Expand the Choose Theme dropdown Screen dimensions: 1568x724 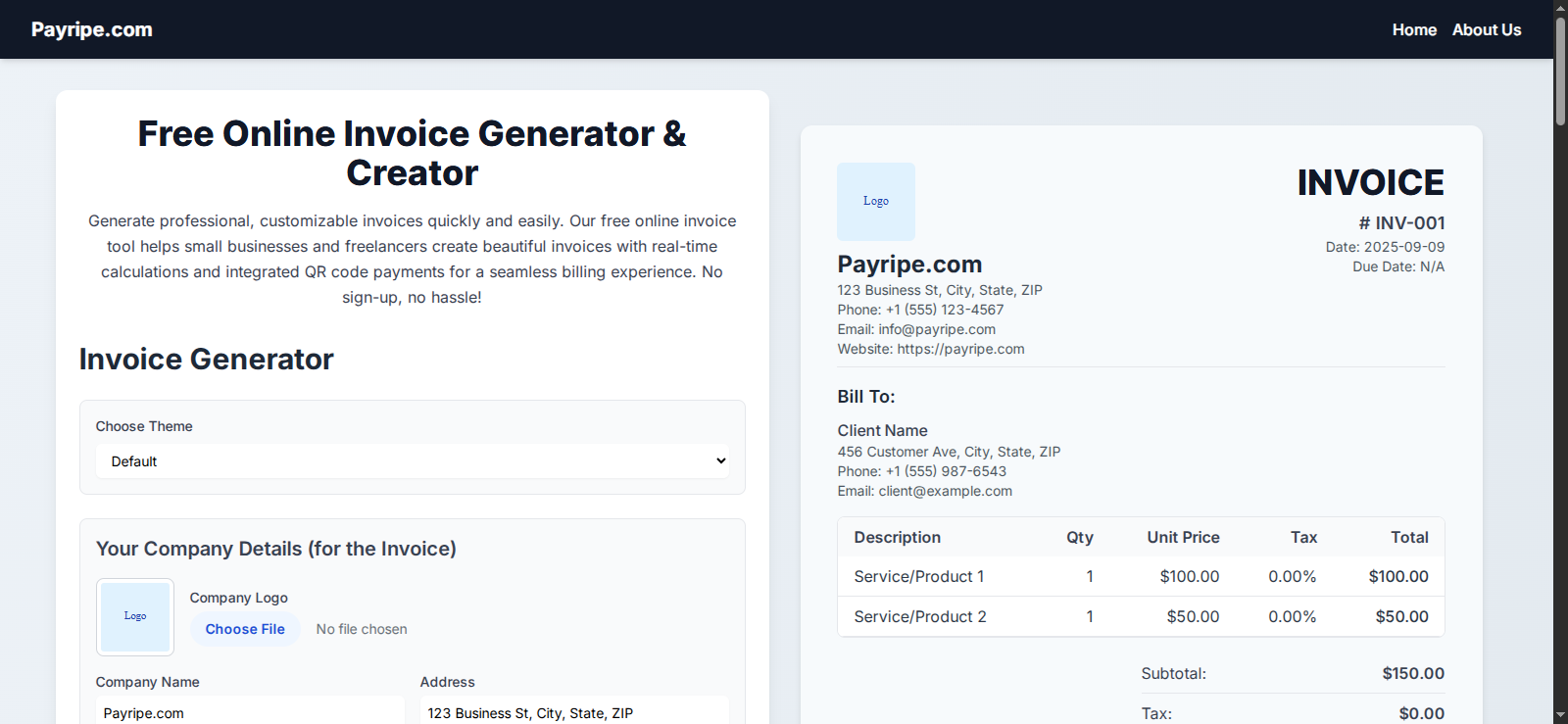[412, 461]
